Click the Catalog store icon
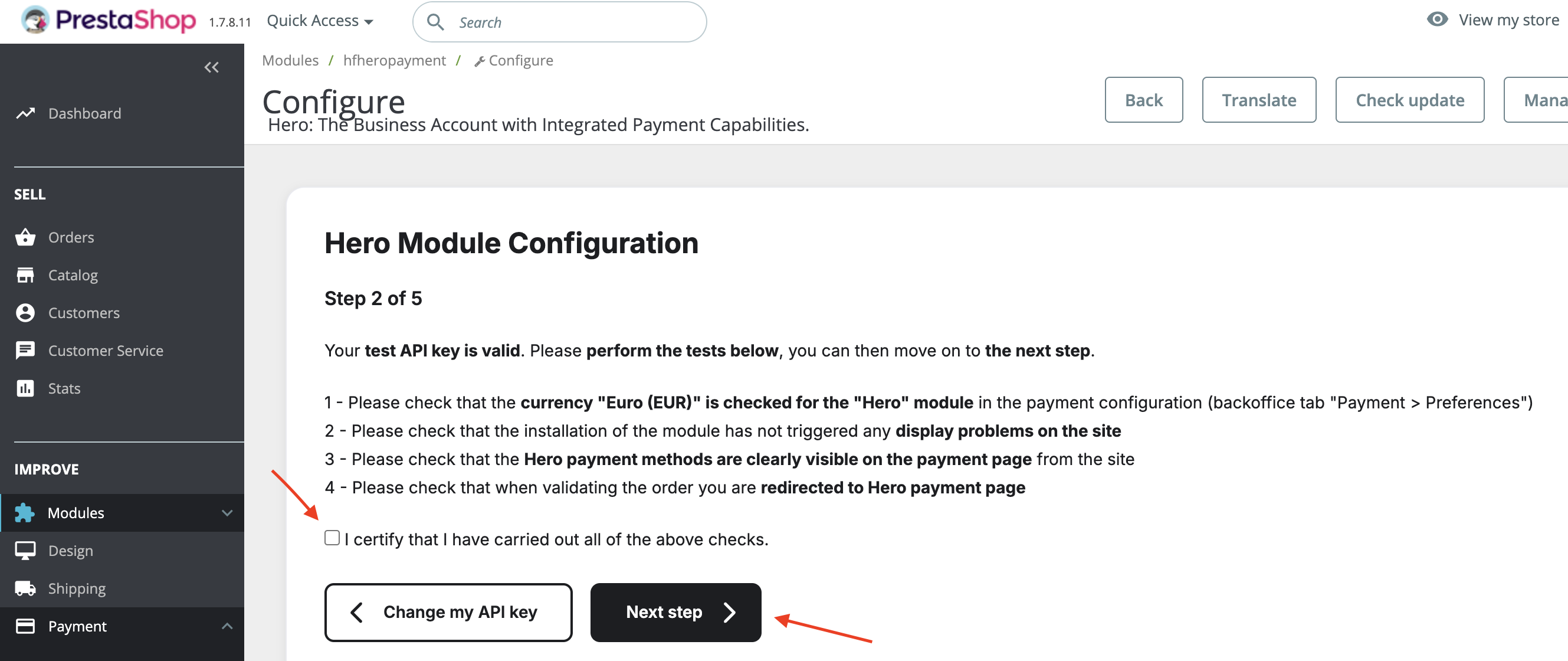 [25, 276]
